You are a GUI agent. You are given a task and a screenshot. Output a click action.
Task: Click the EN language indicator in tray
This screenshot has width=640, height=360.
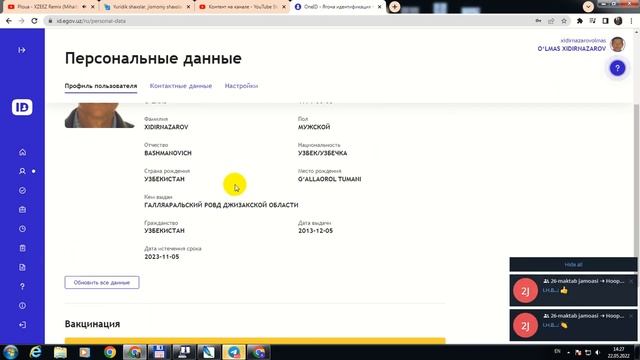coord(557,351)
